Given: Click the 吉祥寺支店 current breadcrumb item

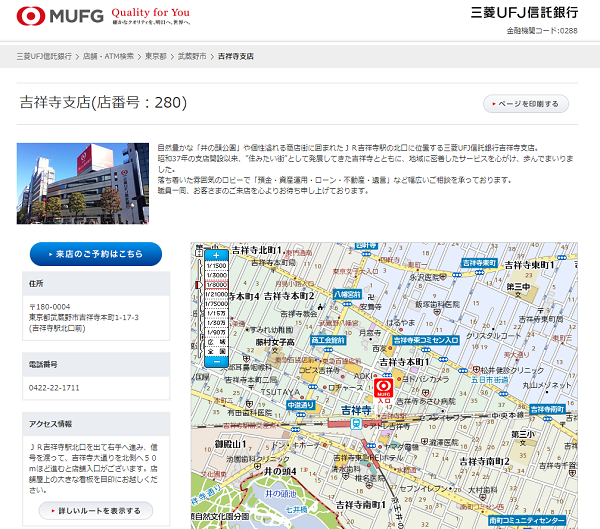Looking at the screenshot, I should coord(236,56).
